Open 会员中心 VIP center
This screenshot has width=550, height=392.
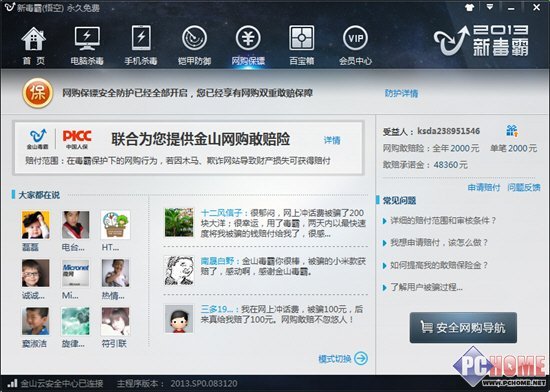[x=355, y=46]
